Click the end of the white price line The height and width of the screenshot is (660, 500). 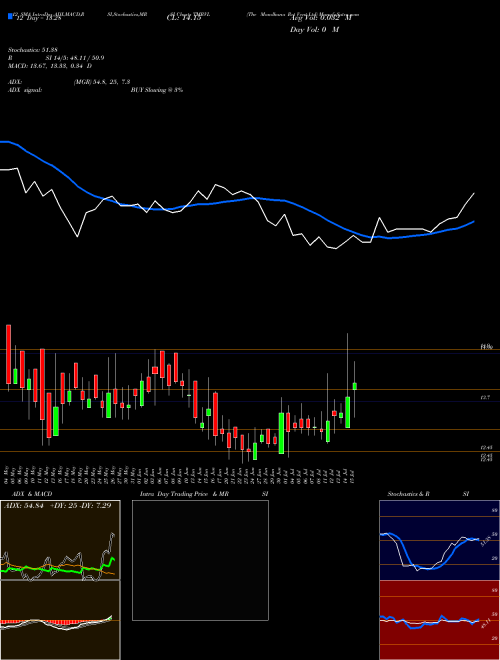click(x=474, y=193)
